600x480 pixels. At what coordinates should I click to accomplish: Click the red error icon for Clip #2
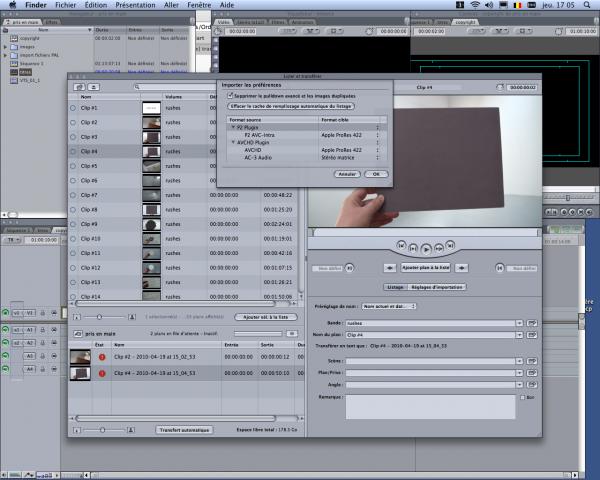click(102, 356)
